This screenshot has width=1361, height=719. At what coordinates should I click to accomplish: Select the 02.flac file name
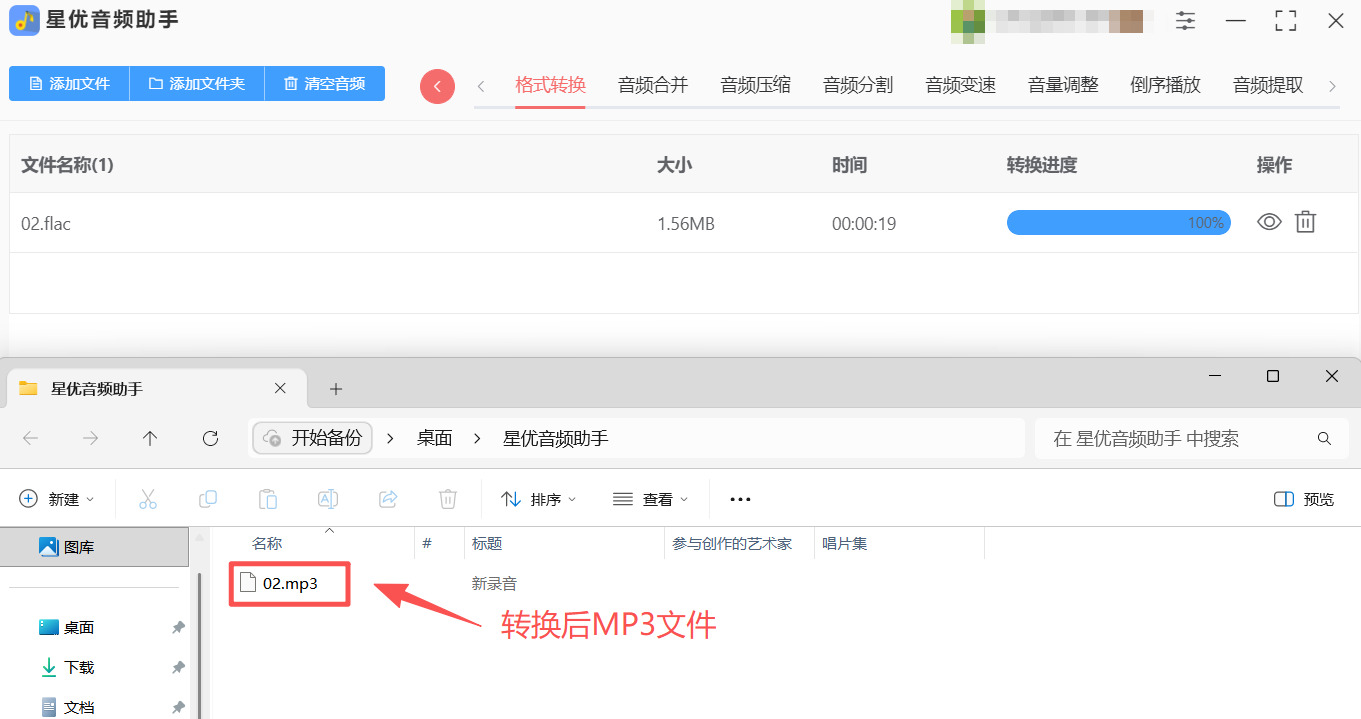(x=46, y=224)
